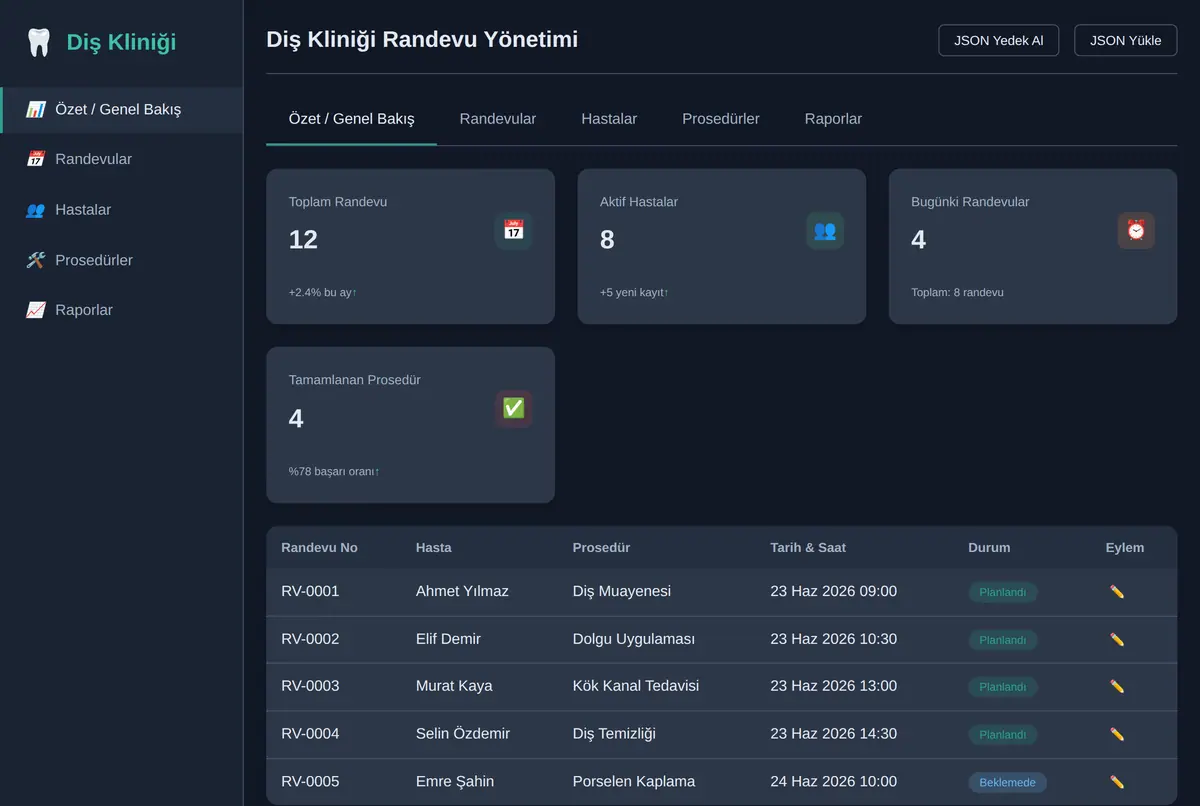Click the tooth logo icon

pyautogui.click(x=38, y=42)
